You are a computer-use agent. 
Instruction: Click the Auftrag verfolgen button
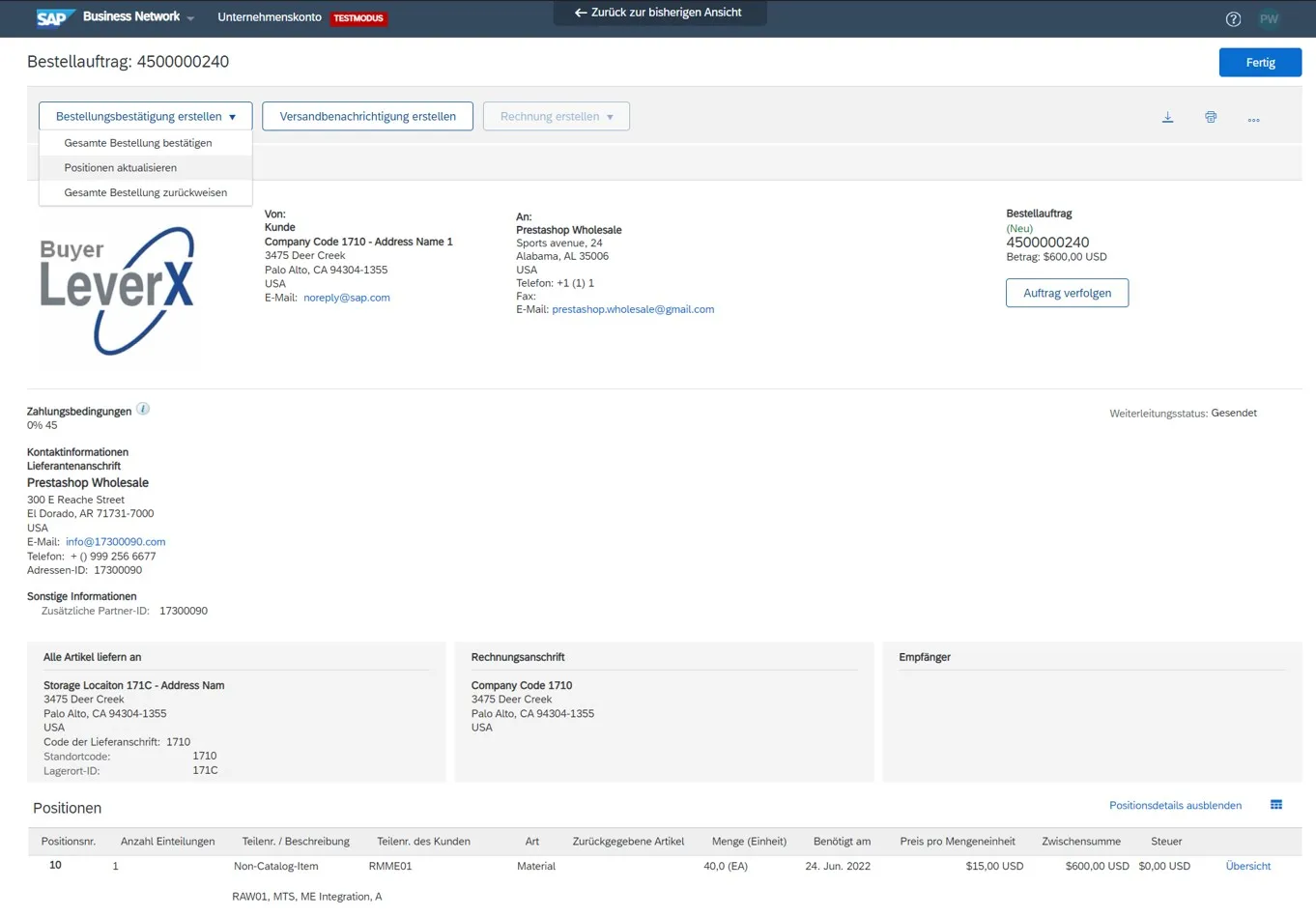pos(1067,293)
